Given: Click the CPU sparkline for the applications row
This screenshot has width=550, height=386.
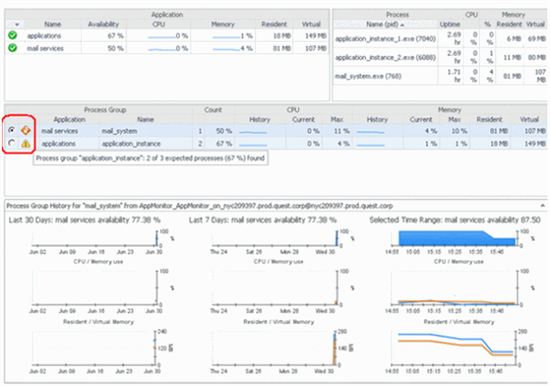Looking at the screenshot, I should tap(162, 37).
